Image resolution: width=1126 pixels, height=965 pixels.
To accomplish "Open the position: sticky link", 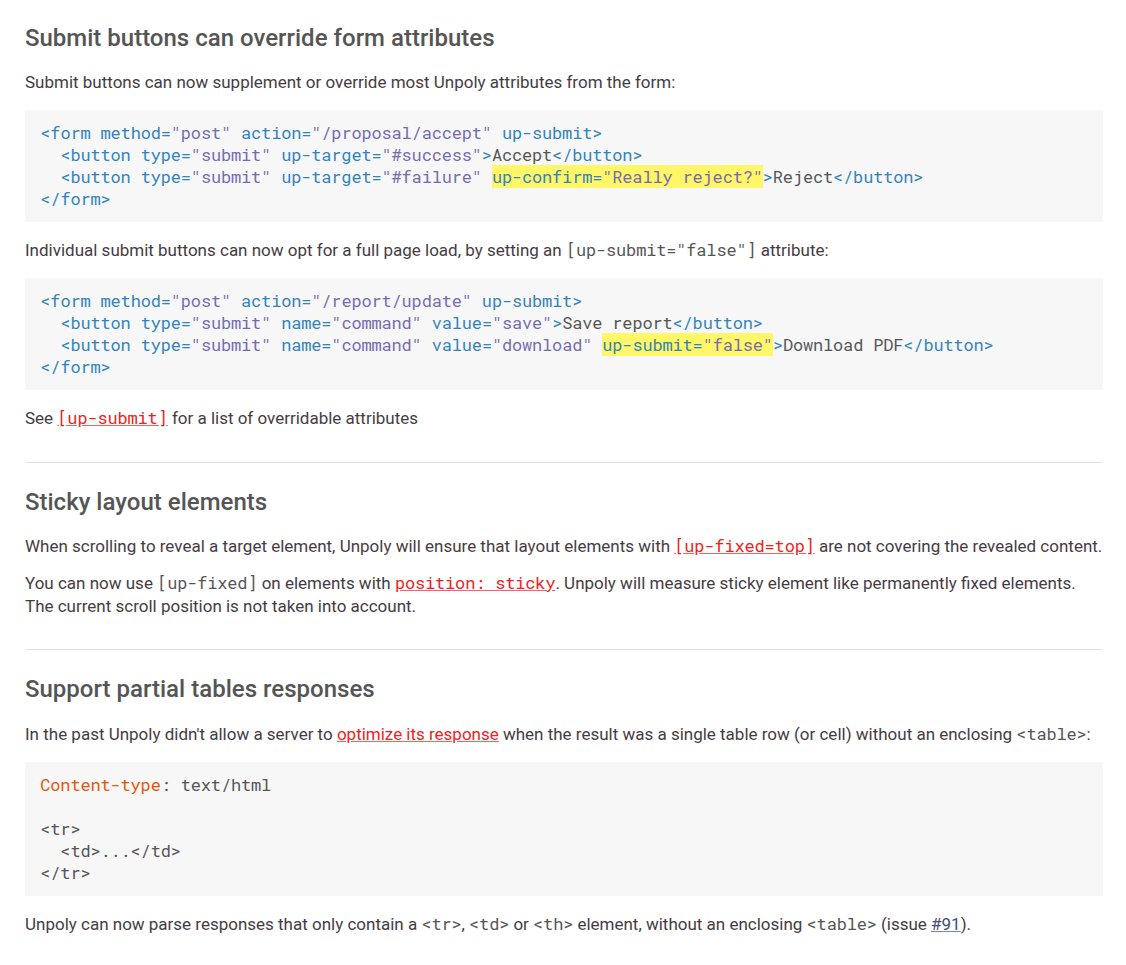I will [475, 584].
